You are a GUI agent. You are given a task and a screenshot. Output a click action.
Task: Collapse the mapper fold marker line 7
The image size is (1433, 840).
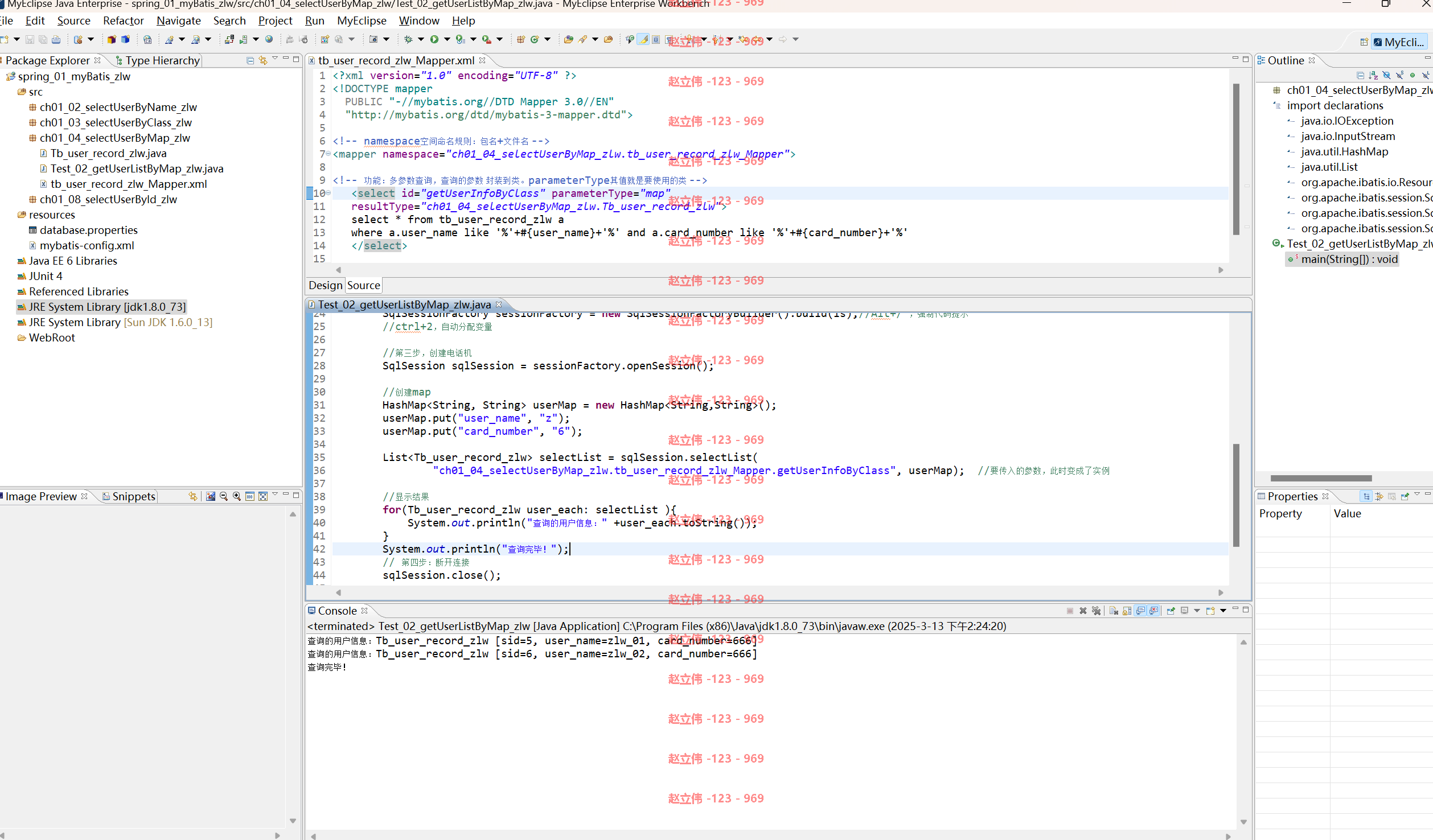coord(329,154)
